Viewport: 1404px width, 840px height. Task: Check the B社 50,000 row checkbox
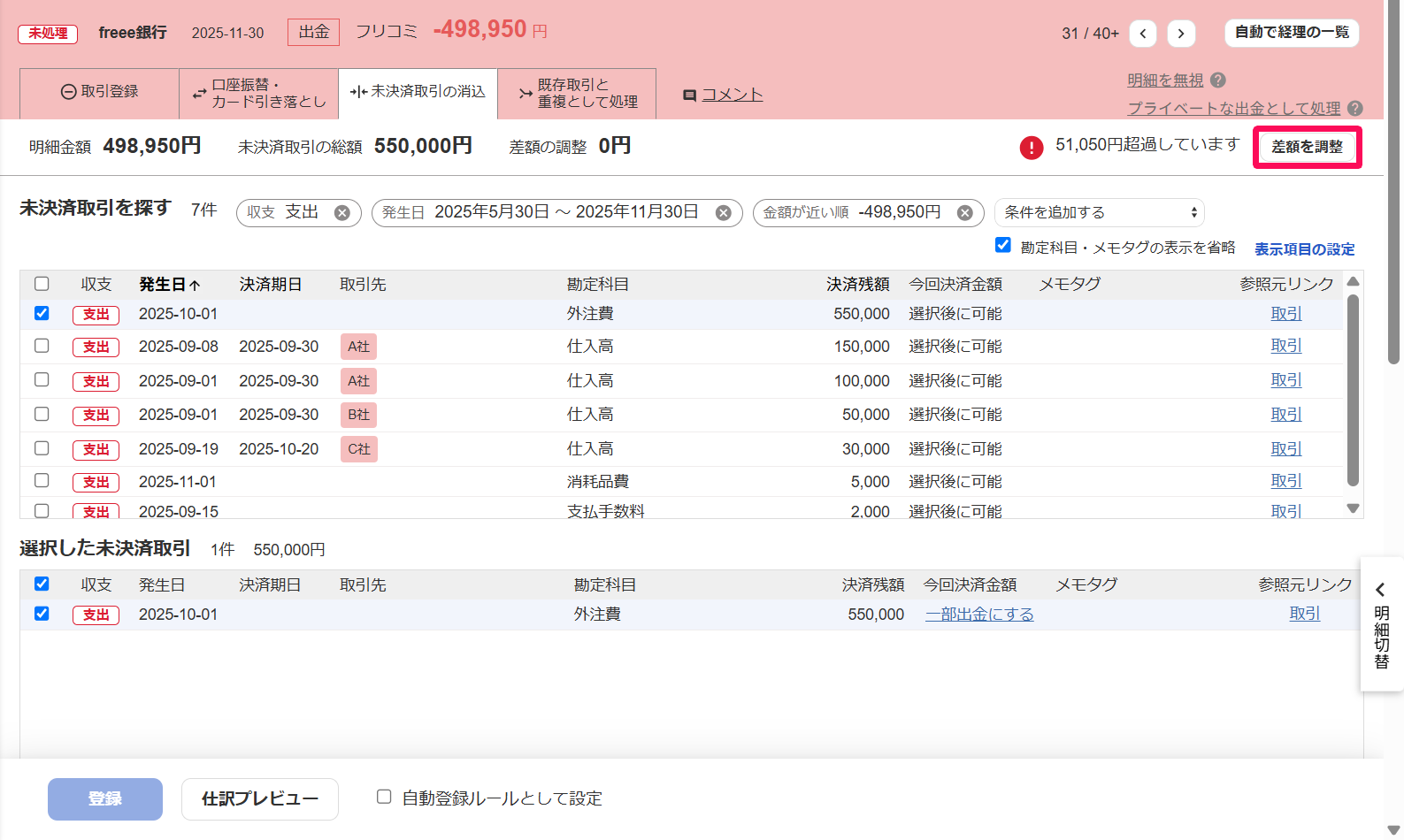tap(42, 414)
